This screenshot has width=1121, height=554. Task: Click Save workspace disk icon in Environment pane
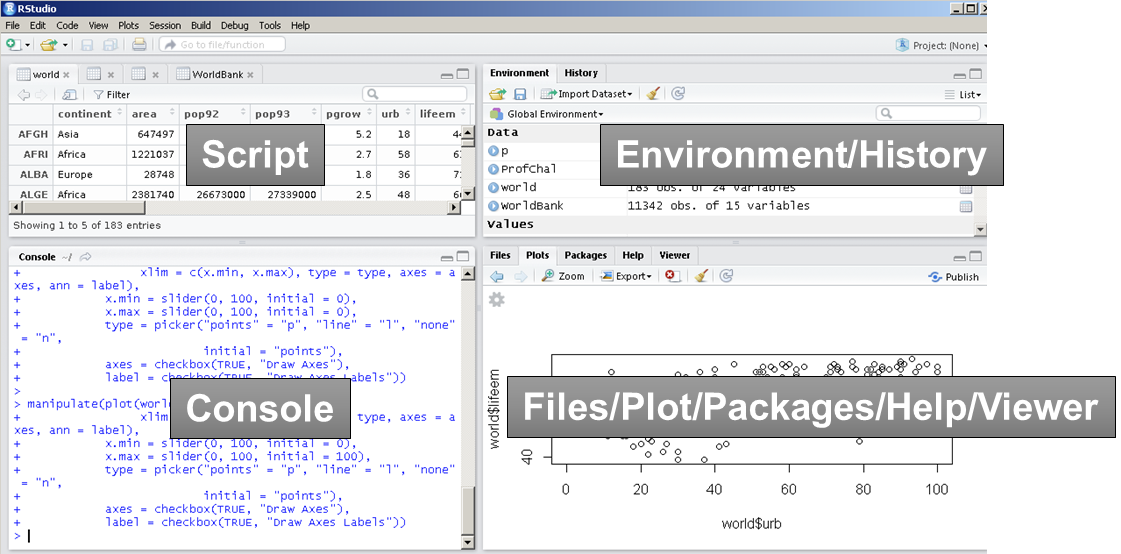(520, 94)
